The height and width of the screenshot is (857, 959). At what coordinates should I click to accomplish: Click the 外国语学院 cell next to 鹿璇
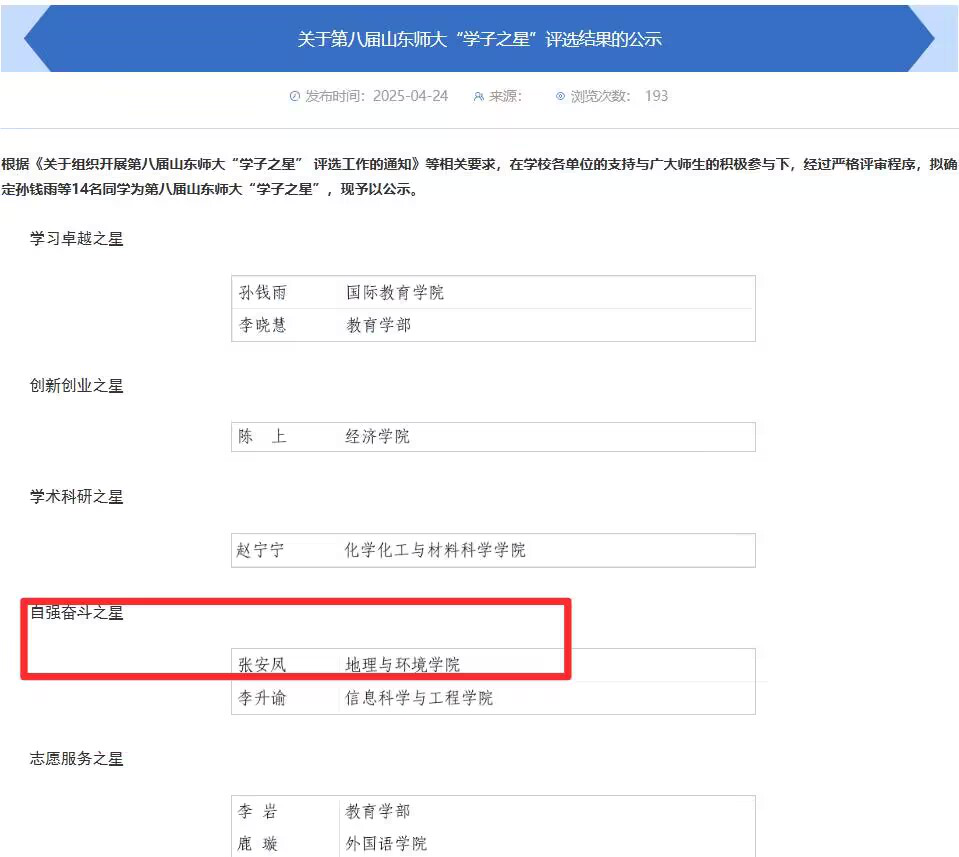(386, 844)
